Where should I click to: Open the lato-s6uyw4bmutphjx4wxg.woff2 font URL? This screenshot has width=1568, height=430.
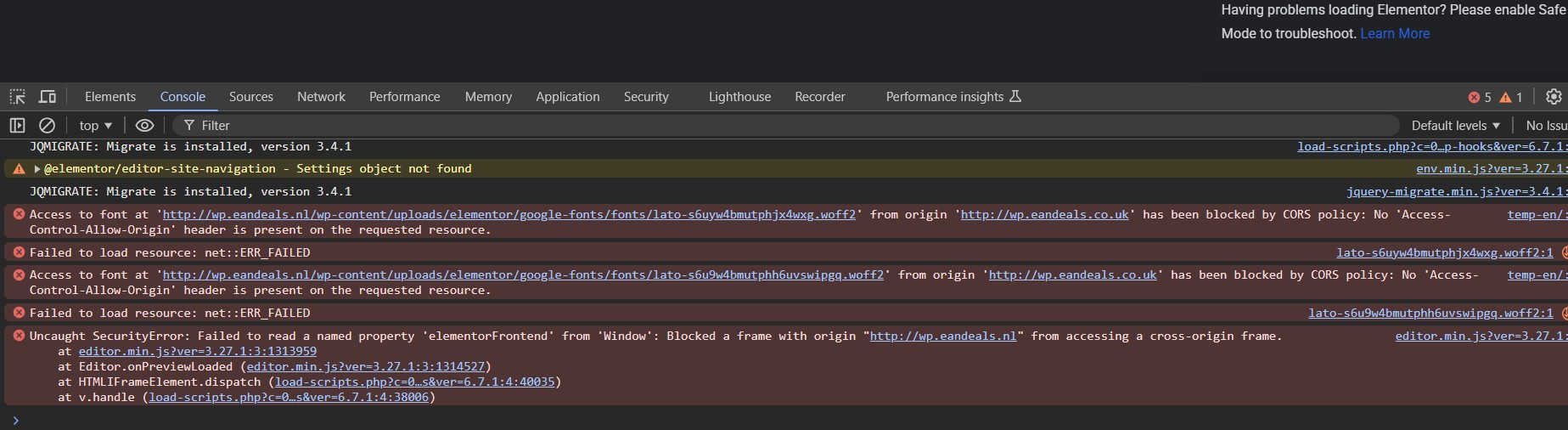(x=509, y=215)
